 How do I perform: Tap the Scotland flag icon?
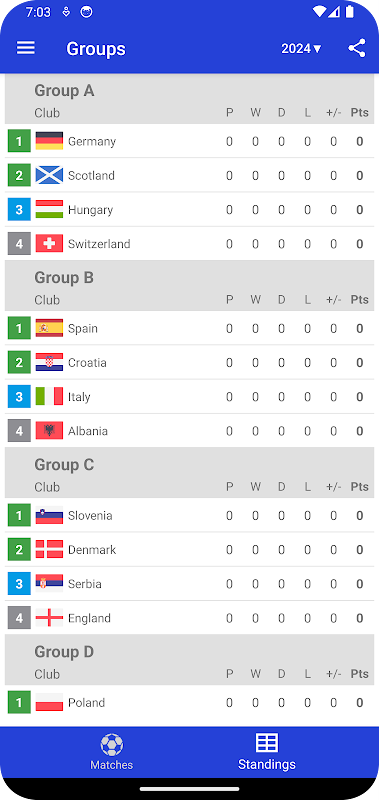[49, 175]
